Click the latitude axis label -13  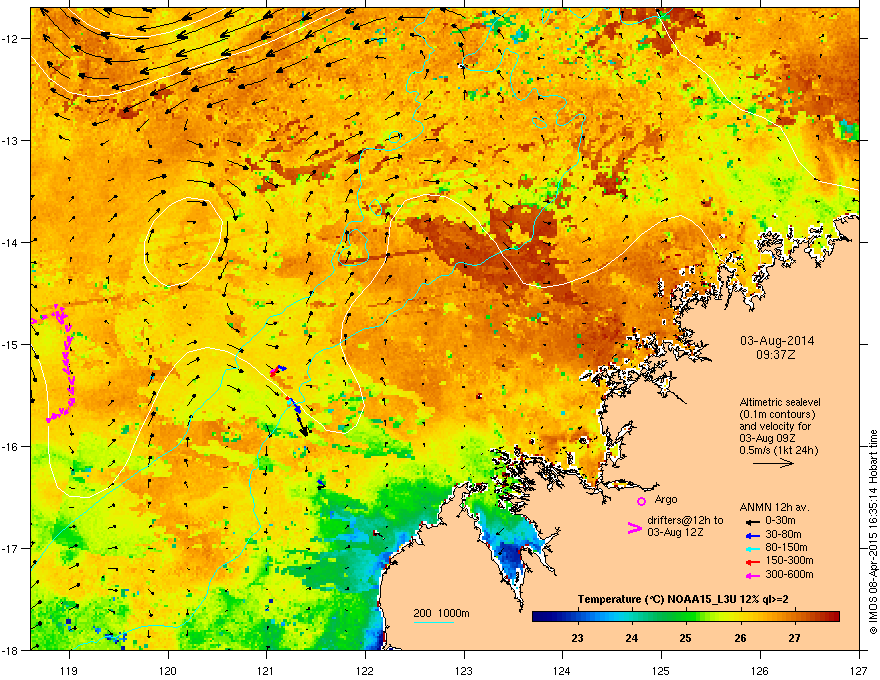[x=11, y=140]
